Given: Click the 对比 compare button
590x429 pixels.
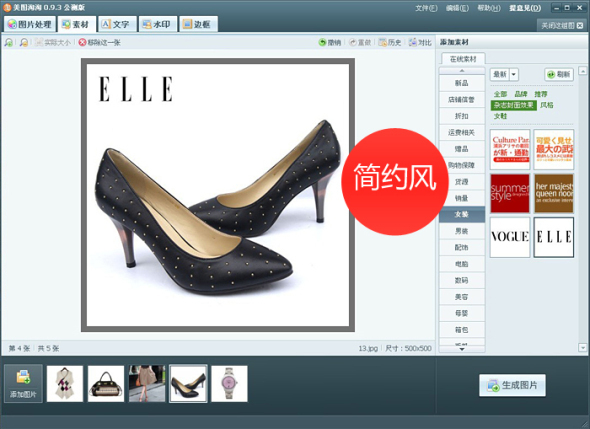Looking at the screenshot, I should coord(420,43).
